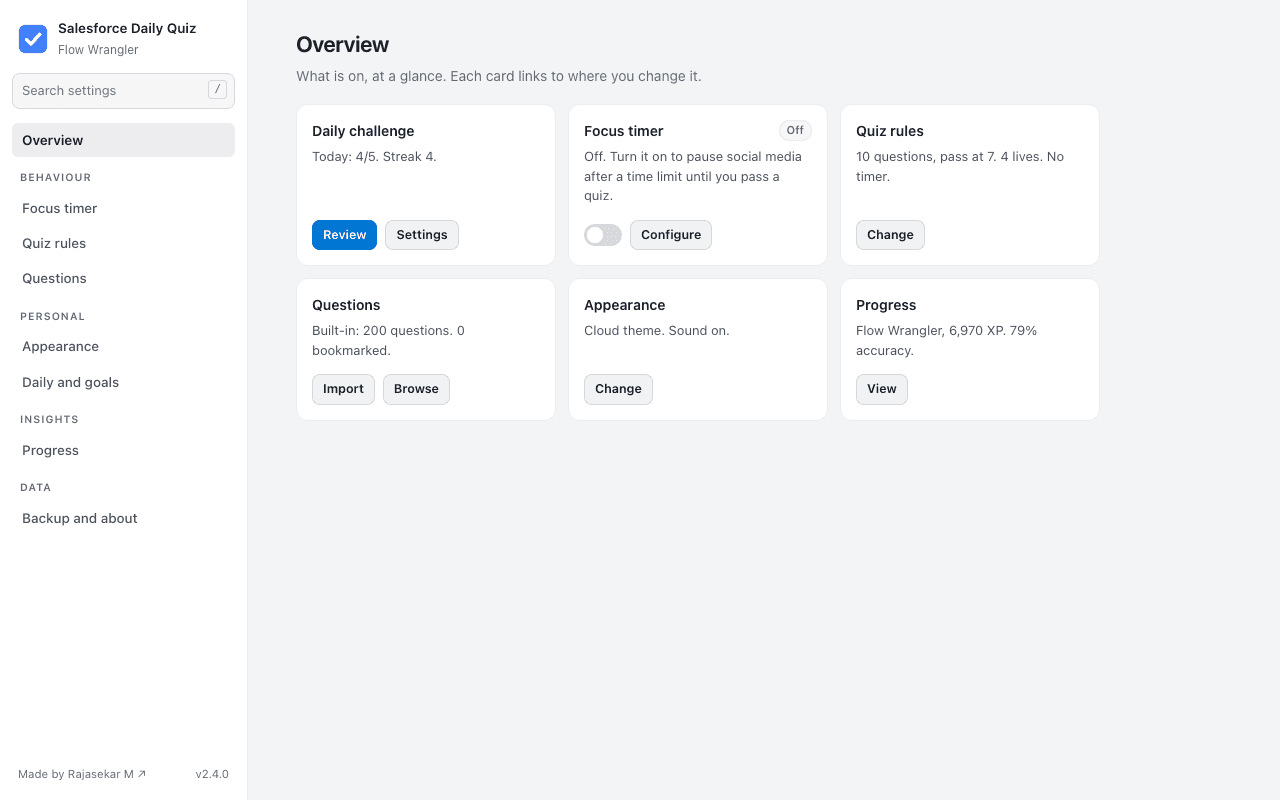Click the Salesforce Daily Quiz checkmark logo
Viewport: 1280px width, 800px height.
(x=33, y=39)
